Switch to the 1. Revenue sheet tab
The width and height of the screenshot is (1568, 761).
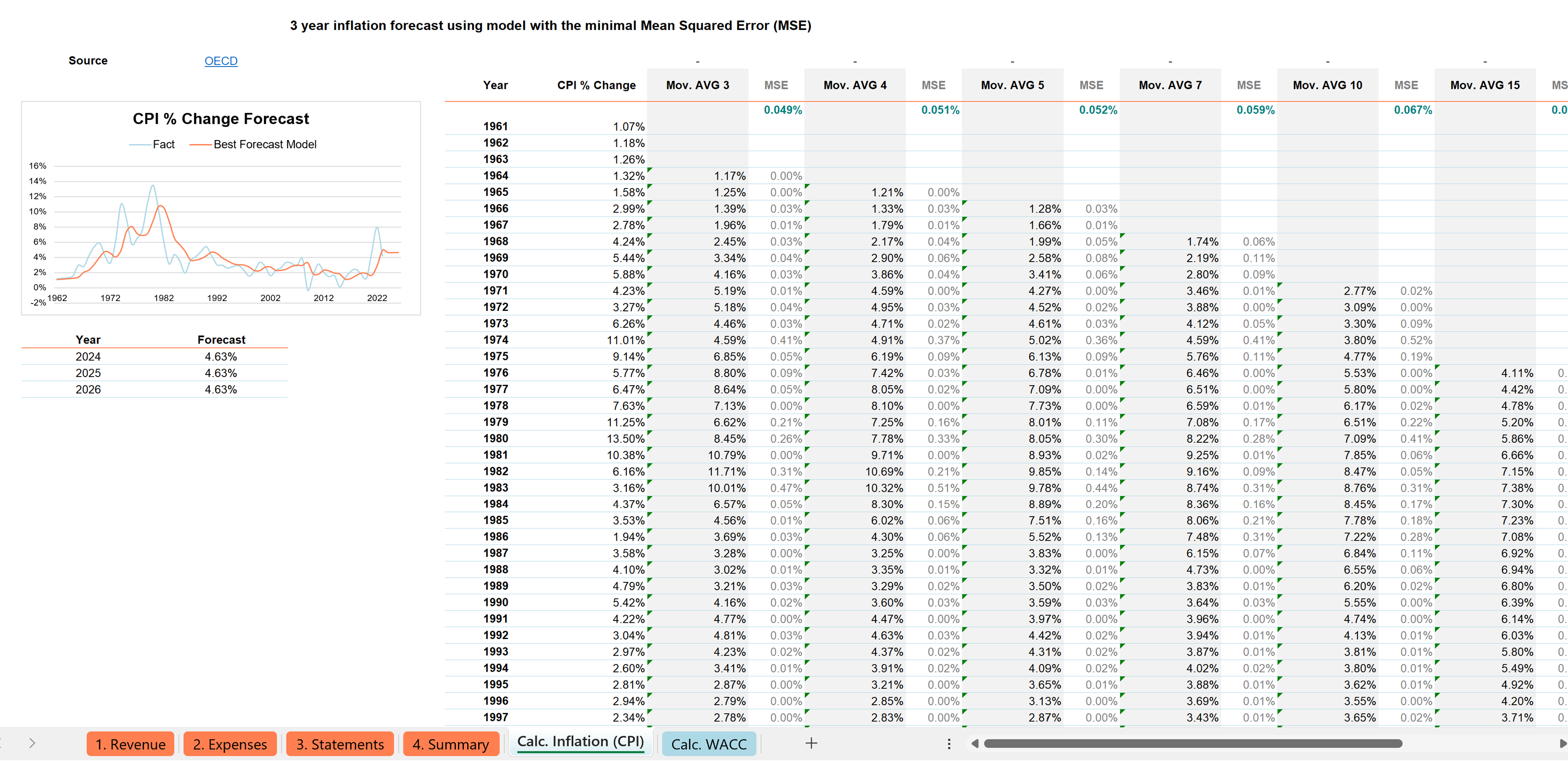point(130,744)
